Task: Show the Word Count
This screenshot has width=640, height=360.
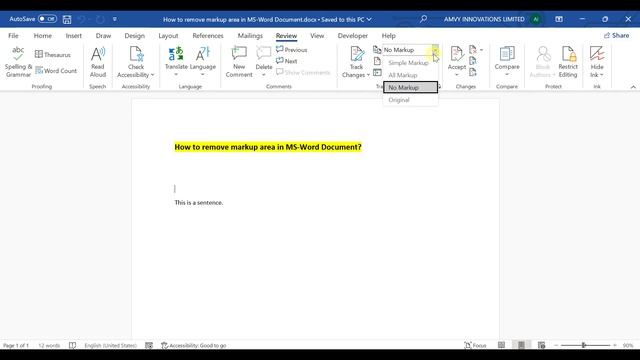Action: pos(56,71)
